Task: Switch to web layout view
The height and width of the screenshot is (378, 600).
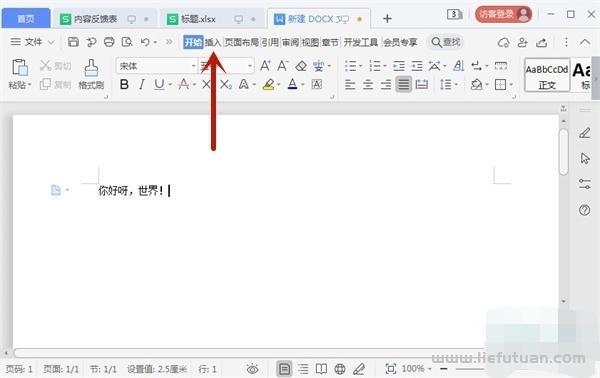Action: [340, 369]
